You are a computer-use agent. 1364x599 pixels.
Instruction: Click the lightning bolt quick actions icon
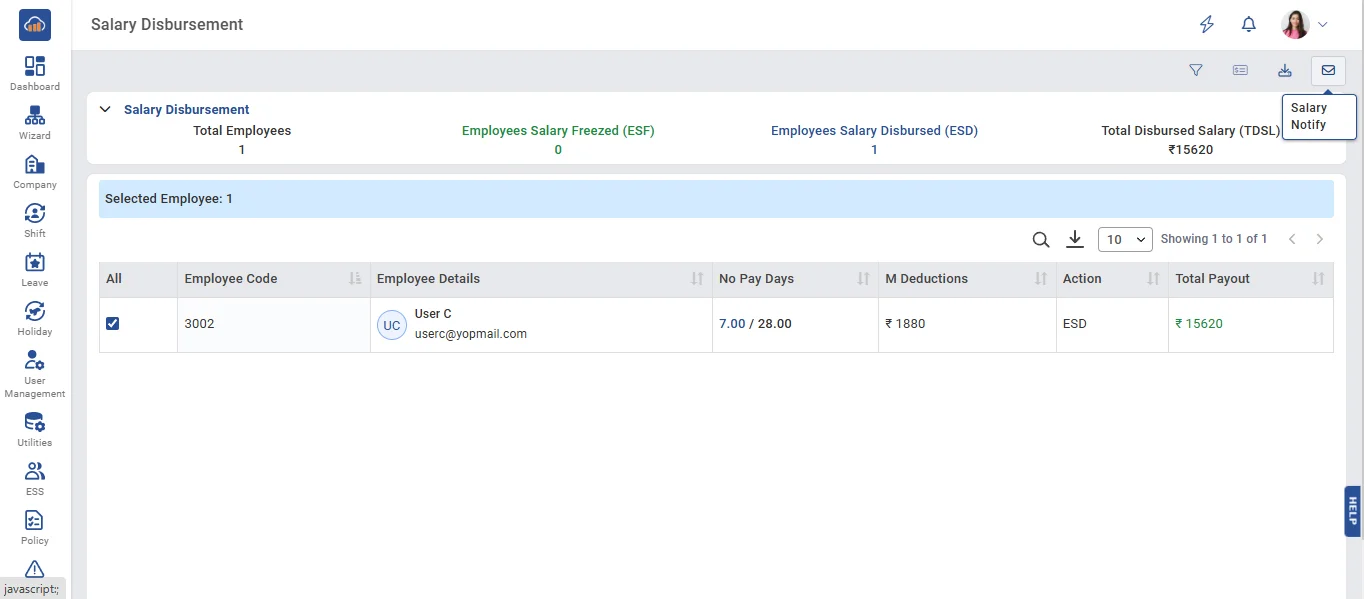(x=1207, y=25)
